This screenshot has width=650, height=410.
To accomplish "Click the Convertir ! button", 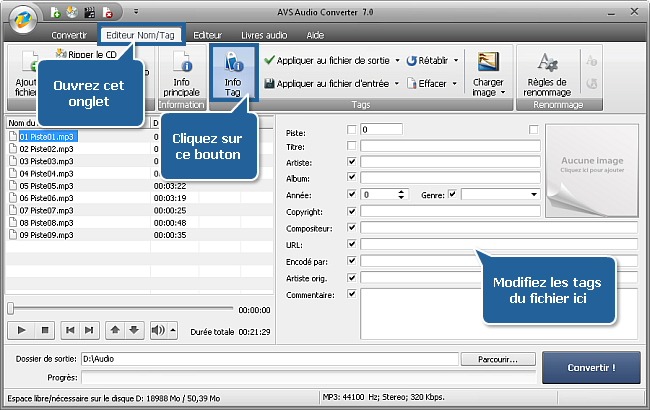I will click(591, 367).
